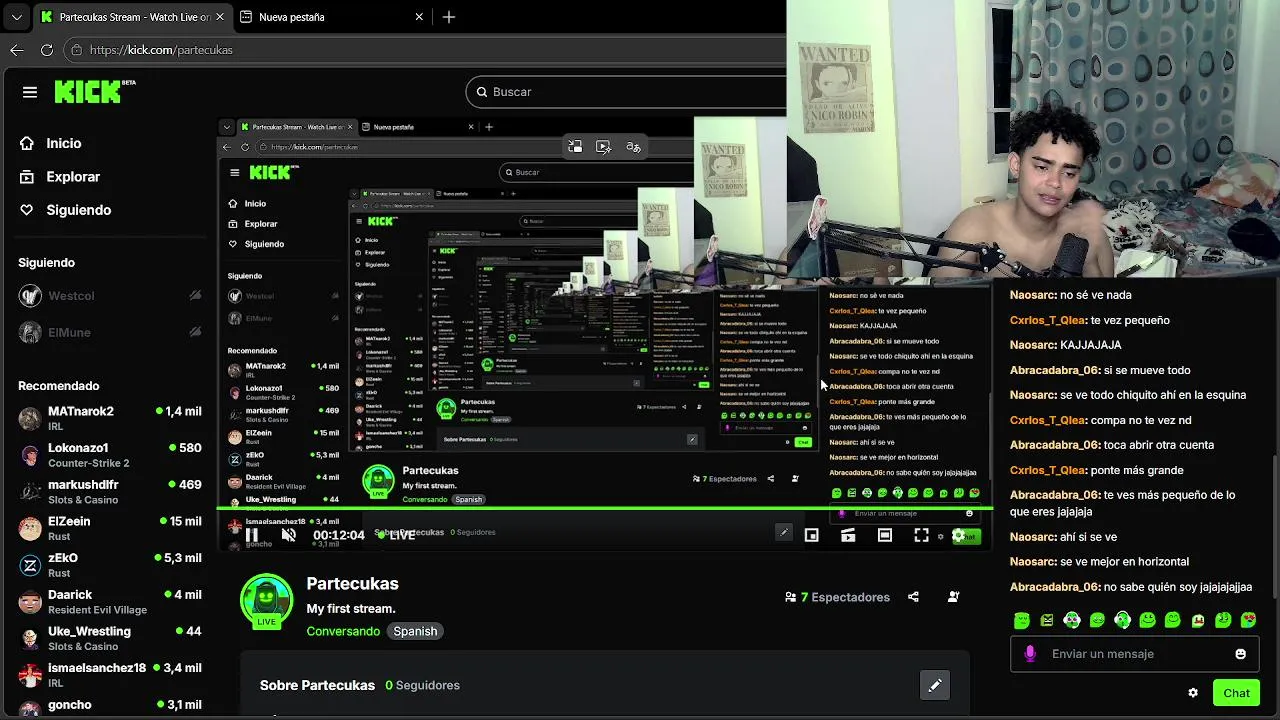
Task: Click the purple microphone icon in chat
Action: tap(1031, 654)
